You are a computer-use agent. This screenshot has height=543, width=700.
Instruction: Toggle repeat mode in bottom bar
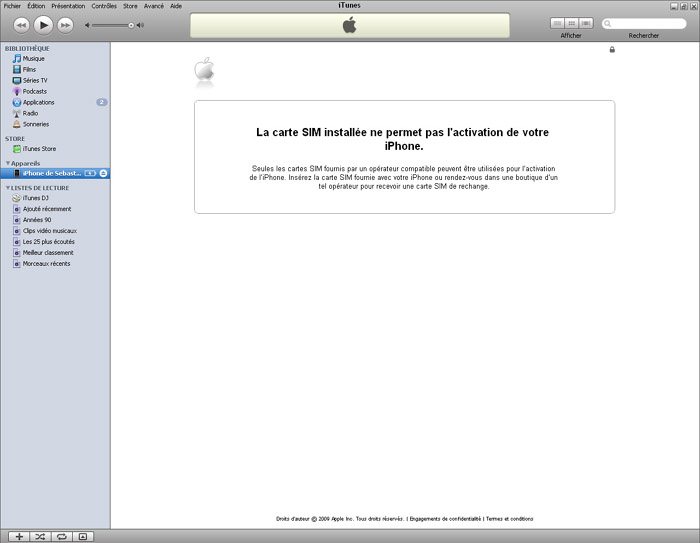coord(62,537)
